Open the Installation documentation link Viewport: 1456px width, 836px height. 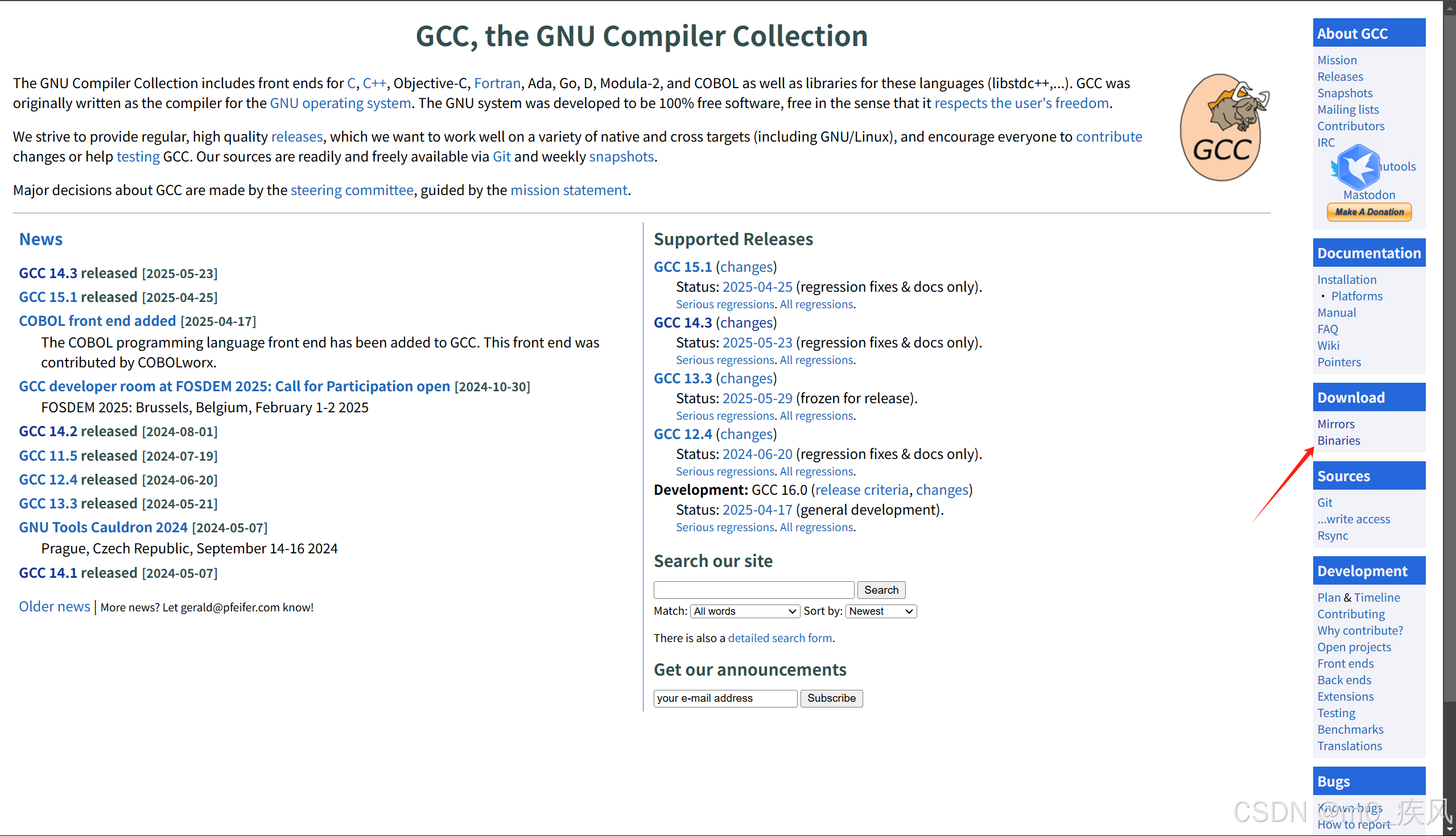coord(1346,280)
